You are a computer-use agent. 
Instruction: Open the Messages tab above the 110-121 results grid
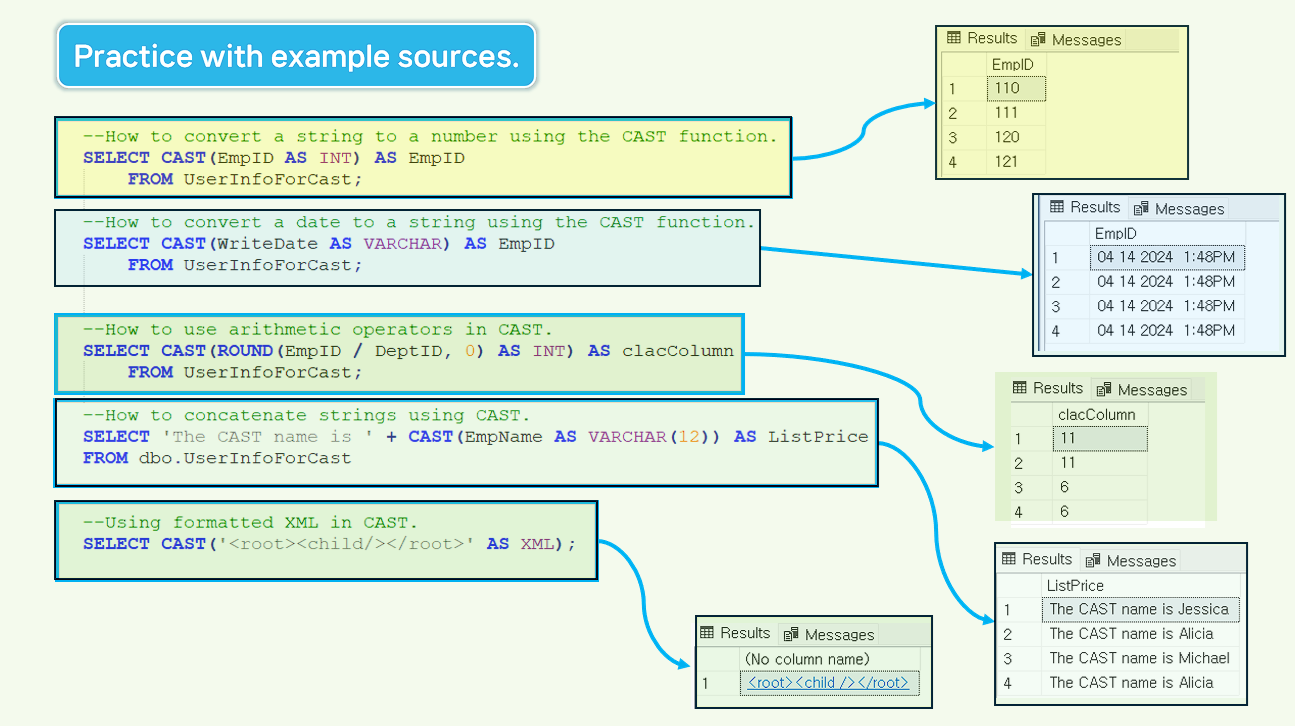click(x=1076, y=39)
